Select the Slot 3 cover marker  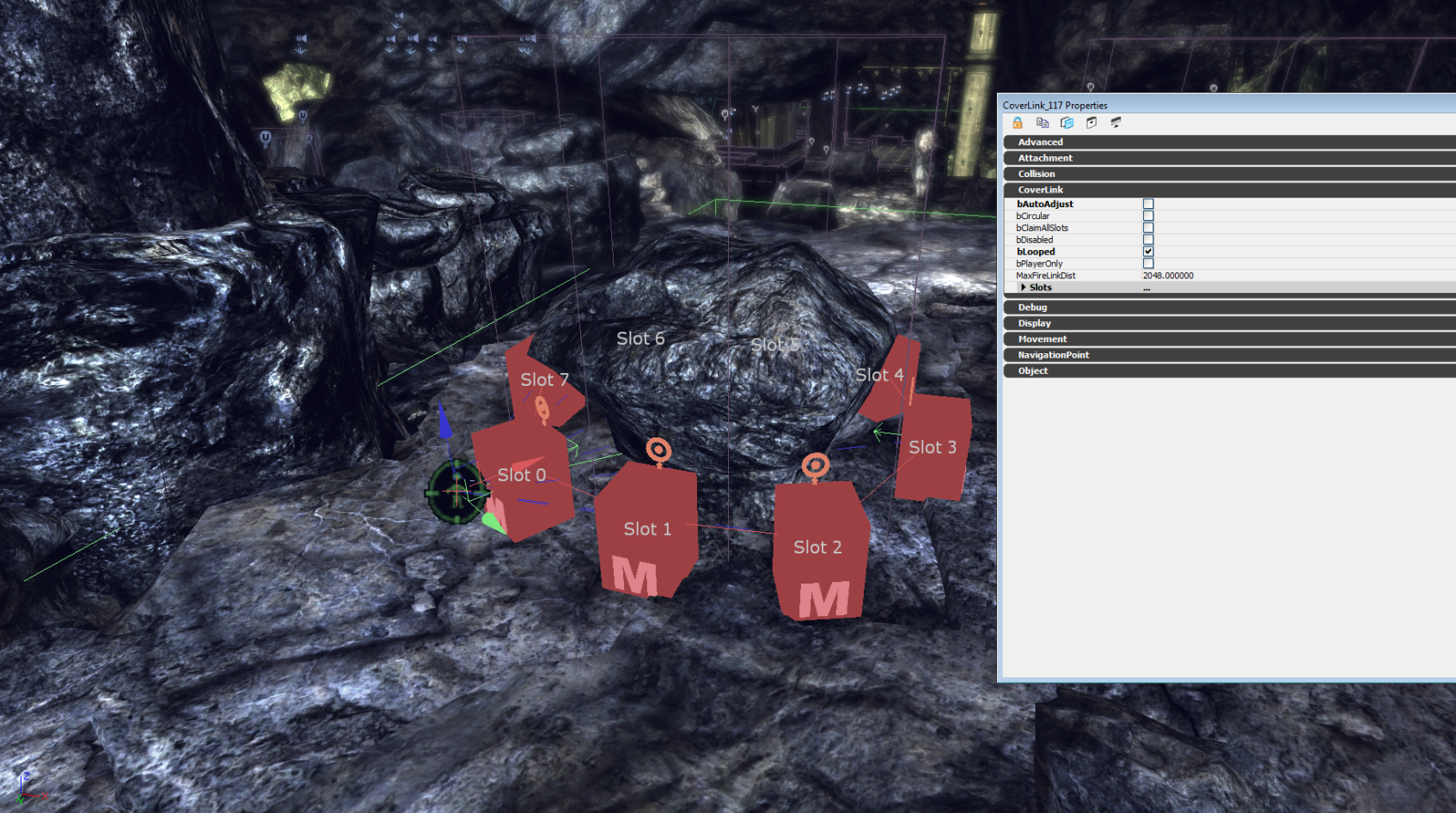point(932,448)
